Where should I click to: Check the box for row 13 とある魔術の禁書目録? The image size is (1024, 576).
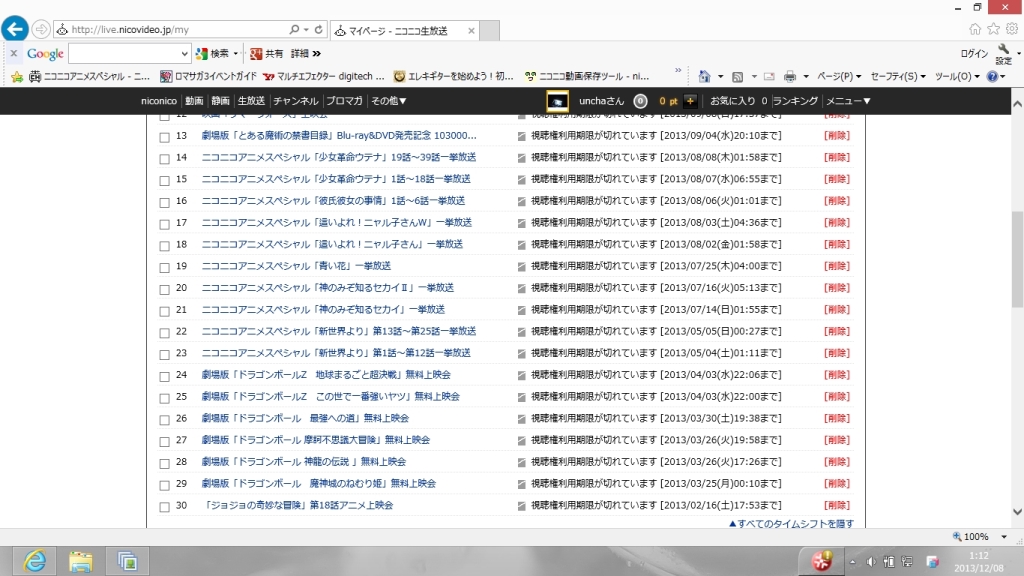pyautogui.click(x=165, y=137)
